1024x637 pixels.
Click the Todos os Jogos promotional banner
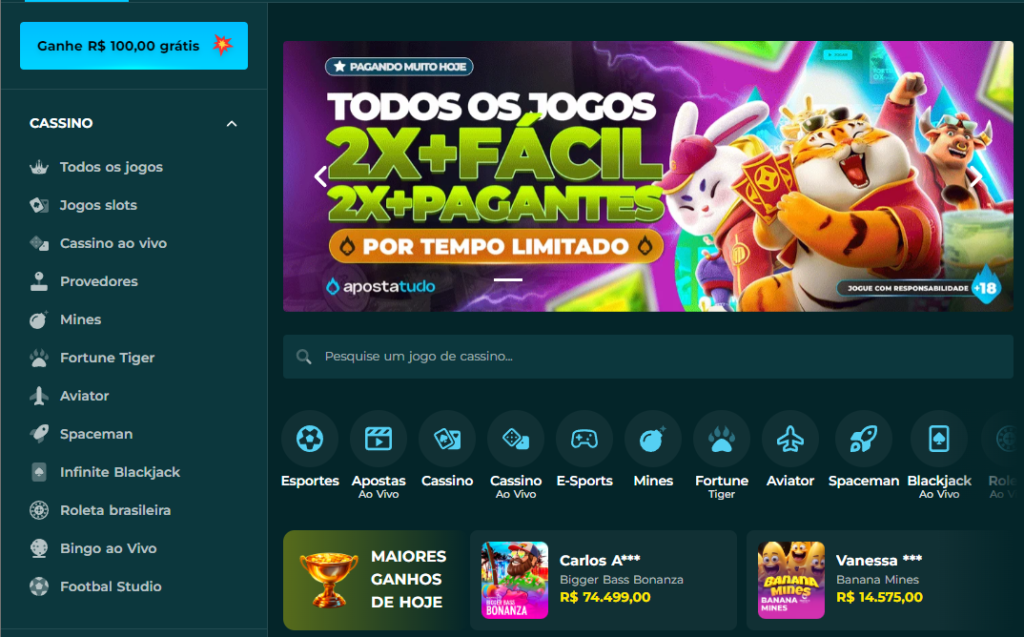(x=648, y=176)
